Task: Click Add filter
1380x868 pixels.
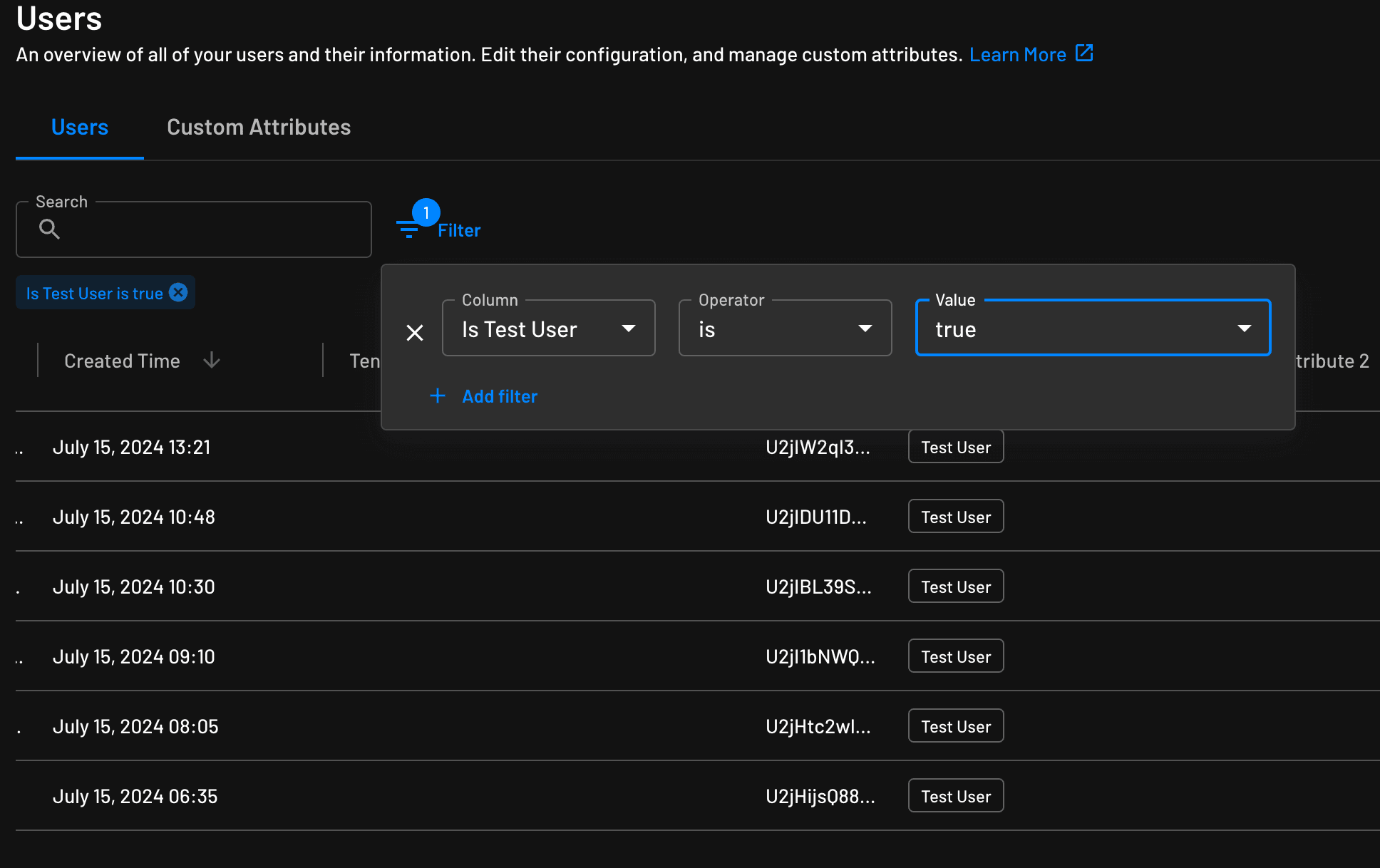Action: [x=500, y=396]
